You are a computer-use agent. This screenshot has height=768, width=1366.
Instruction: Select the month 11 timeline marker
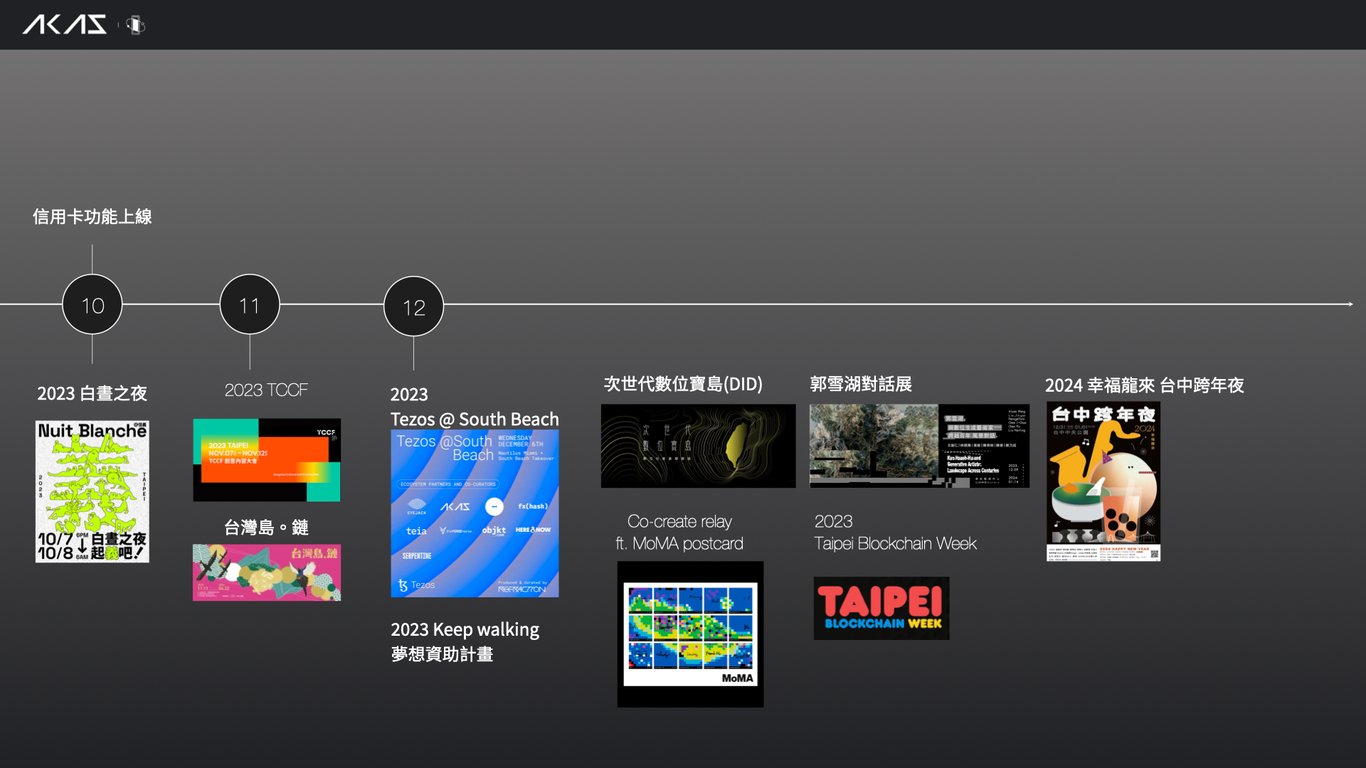click(x=249, y=304)
